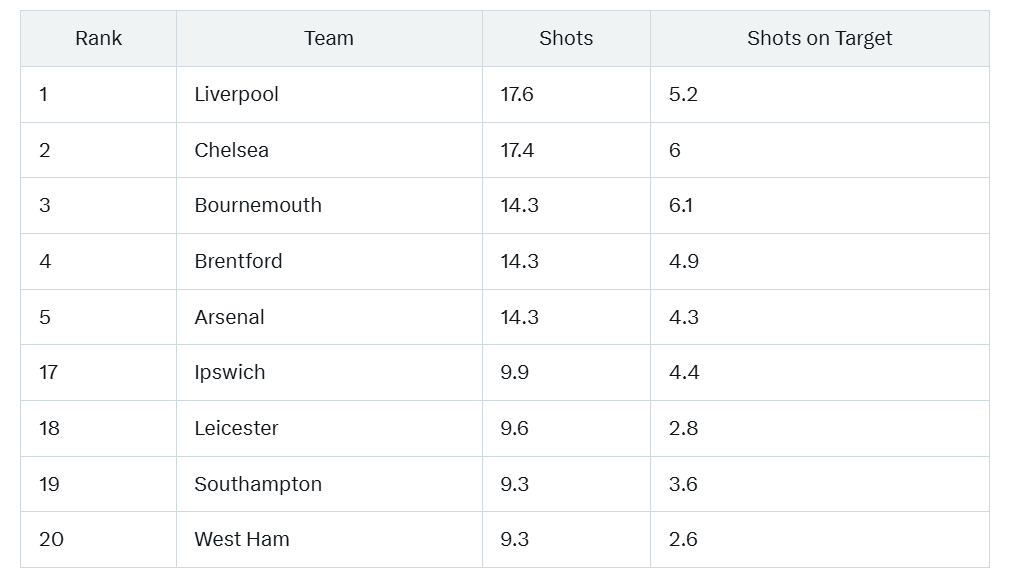Select the Chelsea team cell

pos(329,150)
